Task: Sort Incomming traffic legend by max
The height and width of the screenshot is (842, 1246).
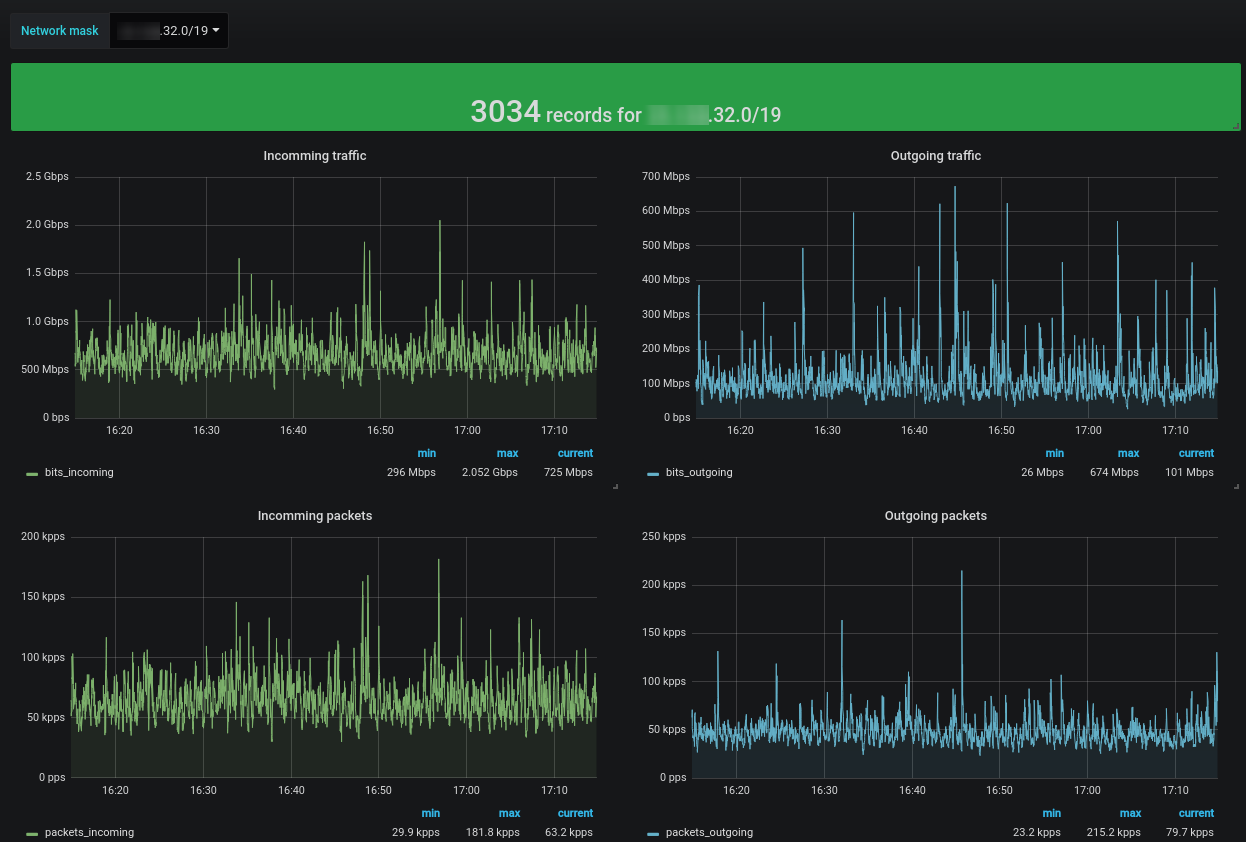Action: [508, 454]
